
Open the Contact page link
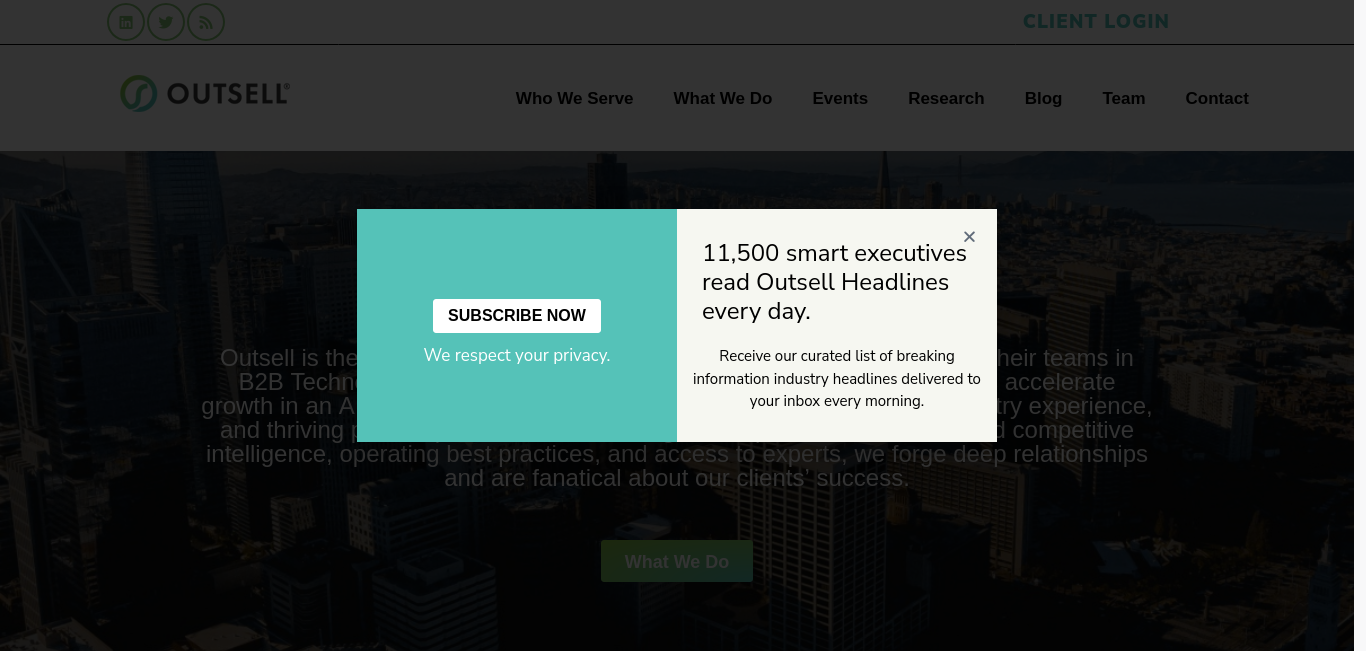tap(1217, 98)
